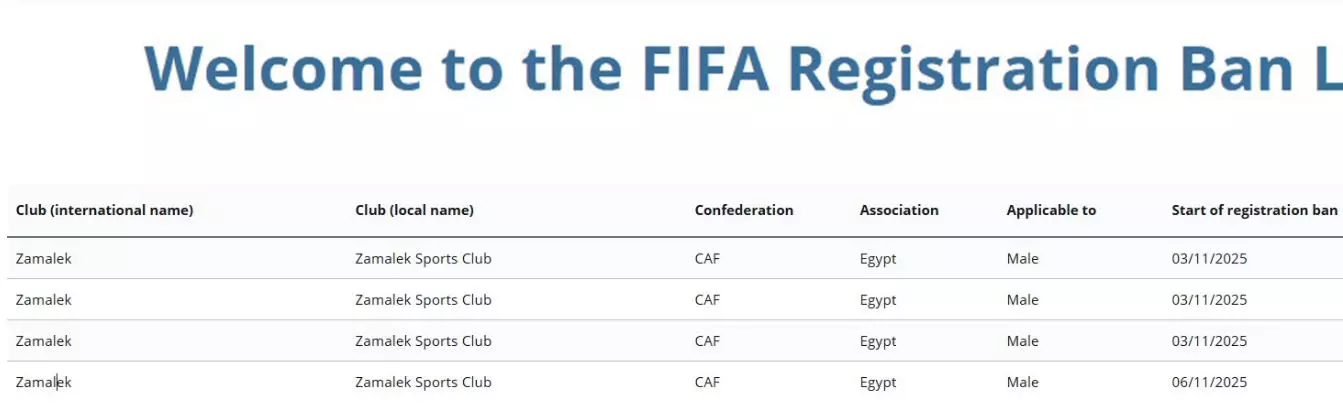Click the "Applicable to" column header

pyautogui.click(x=1051, y=210)
